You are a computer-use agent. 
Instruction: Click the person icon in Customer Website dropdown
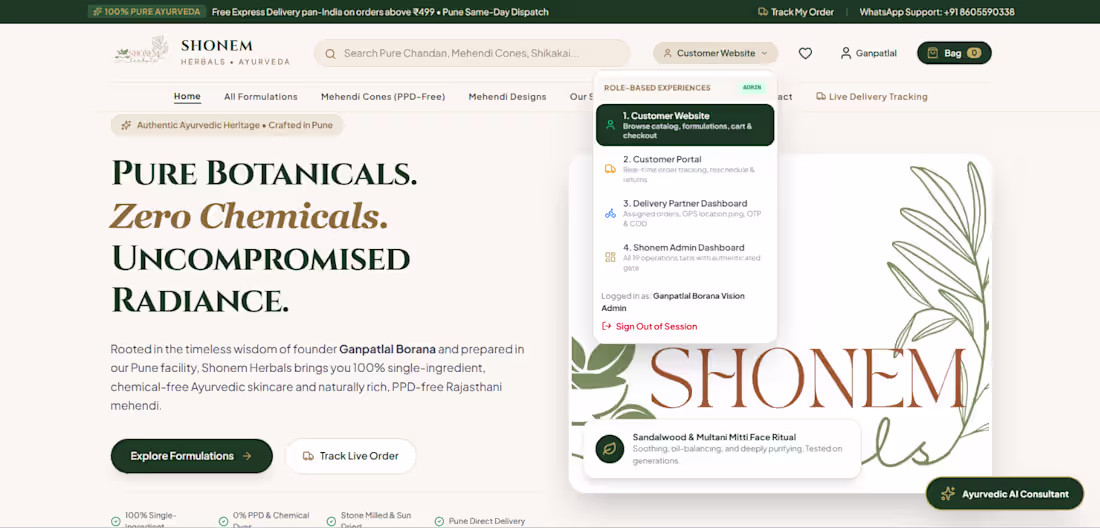[x=667, y=53]
